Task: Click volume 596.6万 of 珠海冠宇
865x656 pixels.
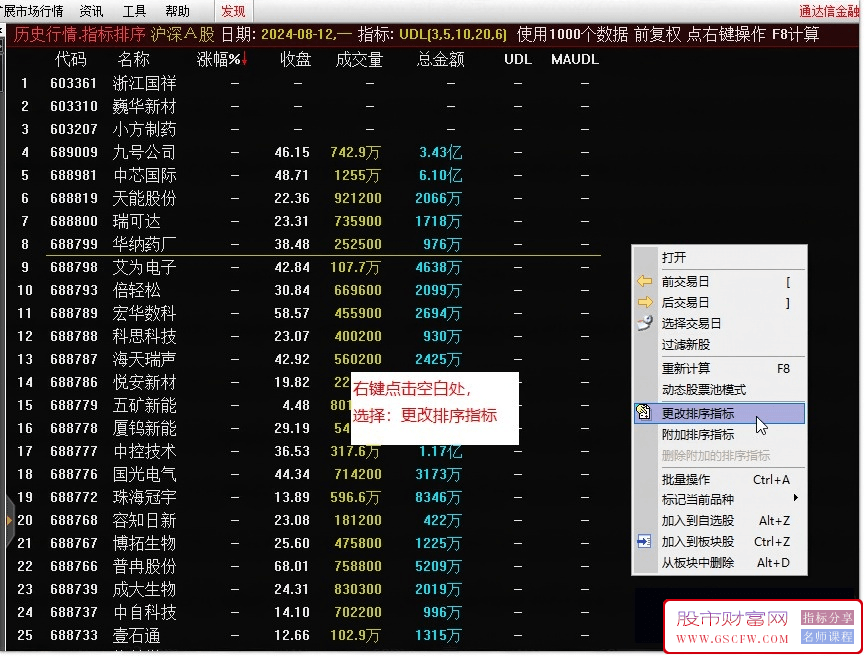Action: click(355, 497)
